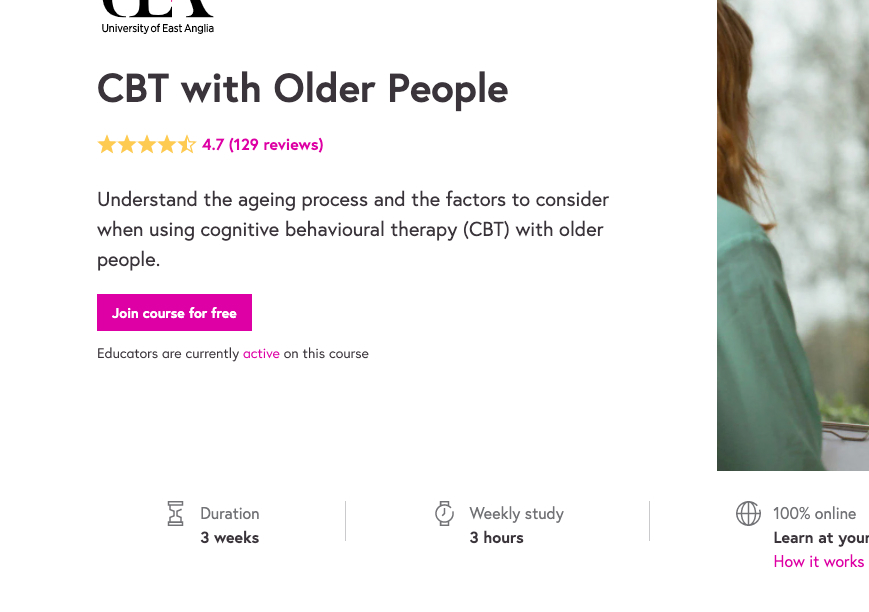Click the Duration label
Screen dimensions: 869x612
click(229, 514)
